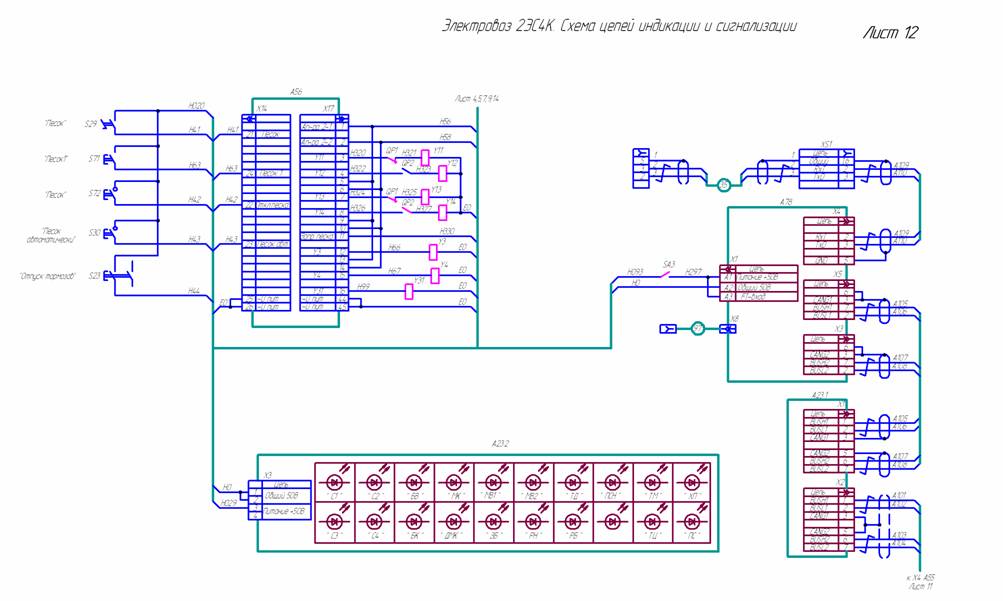
Task: Select the Y13 valve coil rectangle
Action: tap(425, 196)
